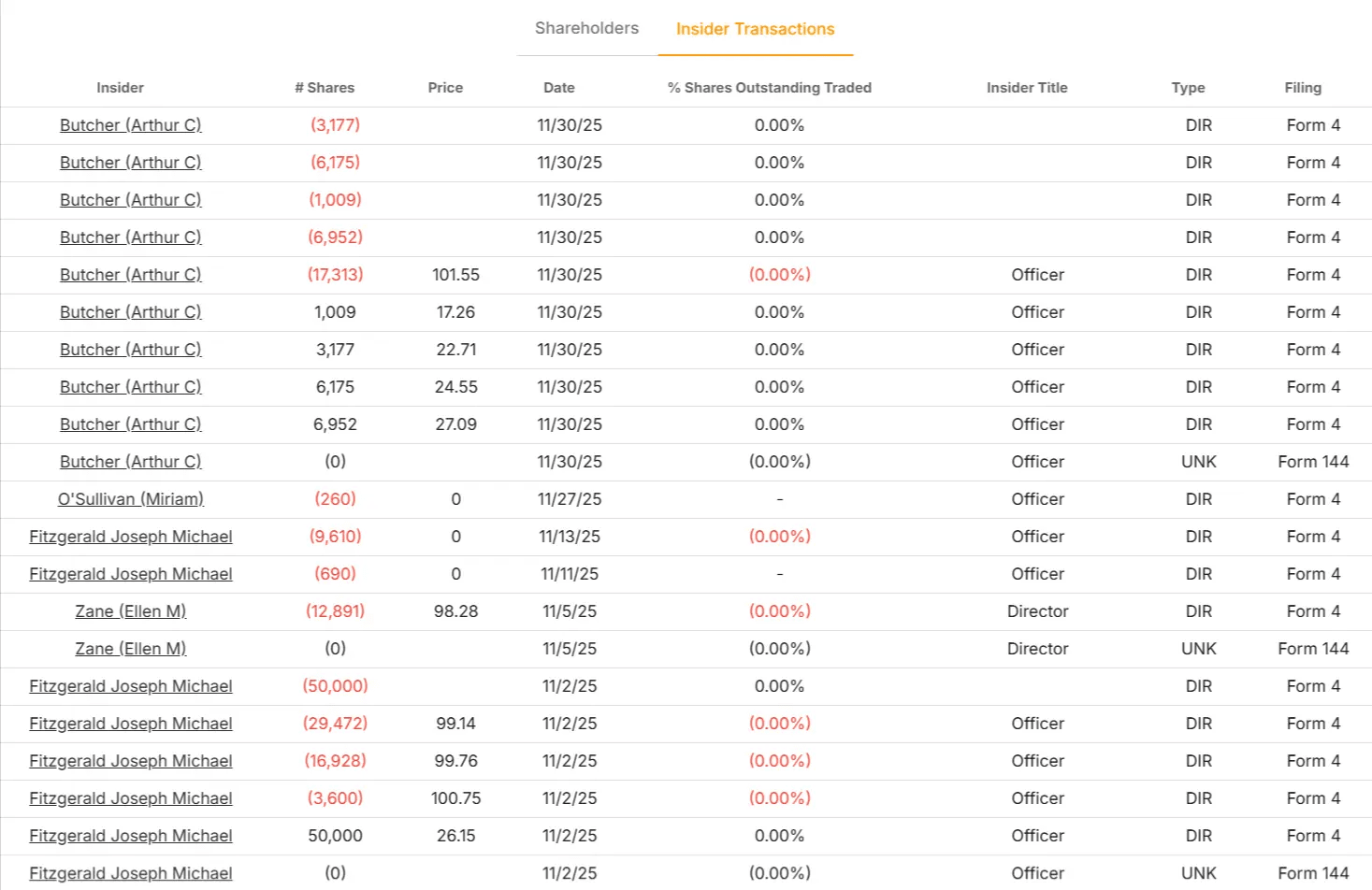1372x890 pixels.
Task: Open the O'Sullivan (Miriam) insider link
Action: point(131,499)
